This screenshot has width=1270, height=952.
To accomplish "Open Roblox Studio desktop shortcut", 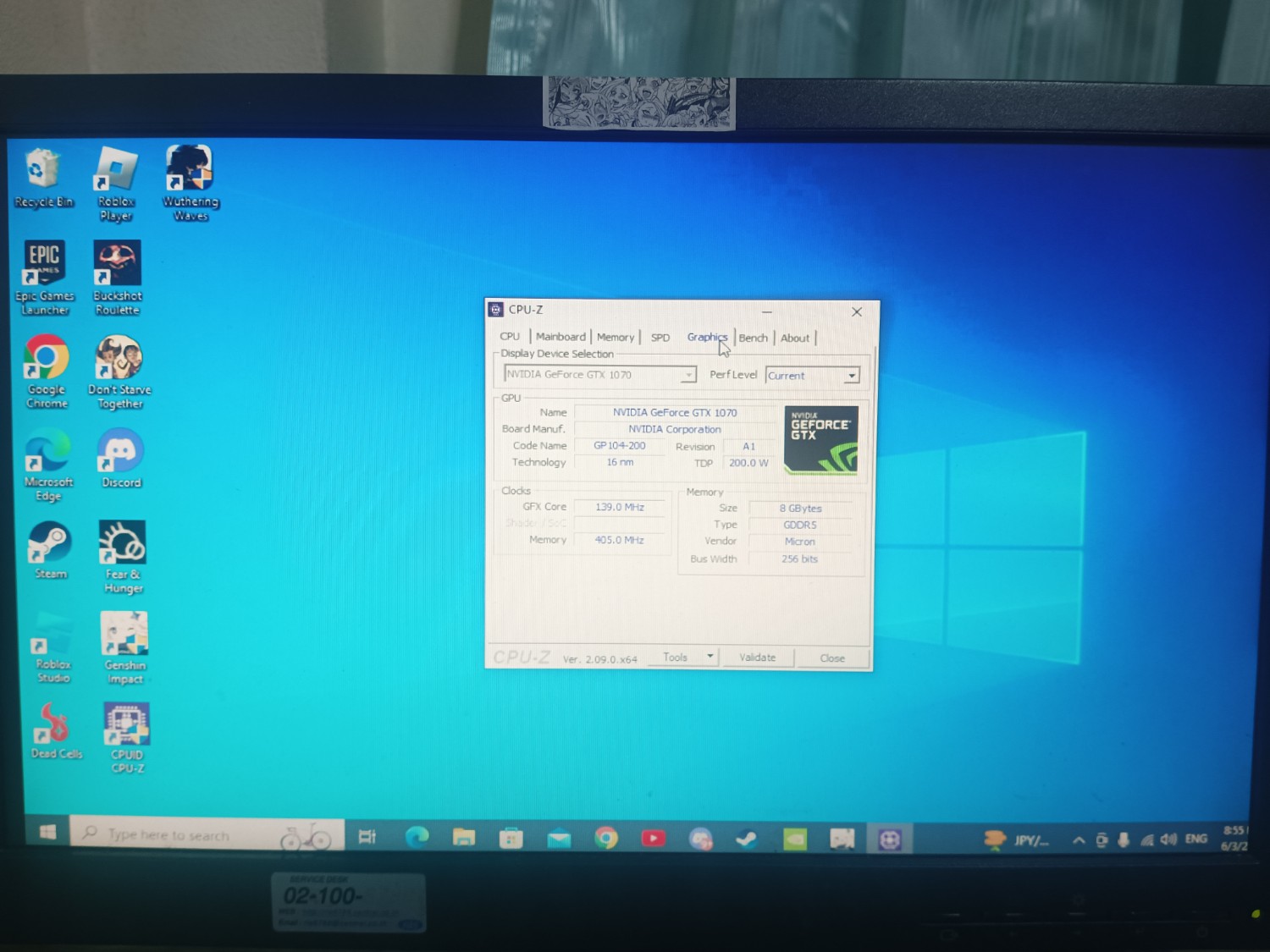I will (x=52, y=647).
